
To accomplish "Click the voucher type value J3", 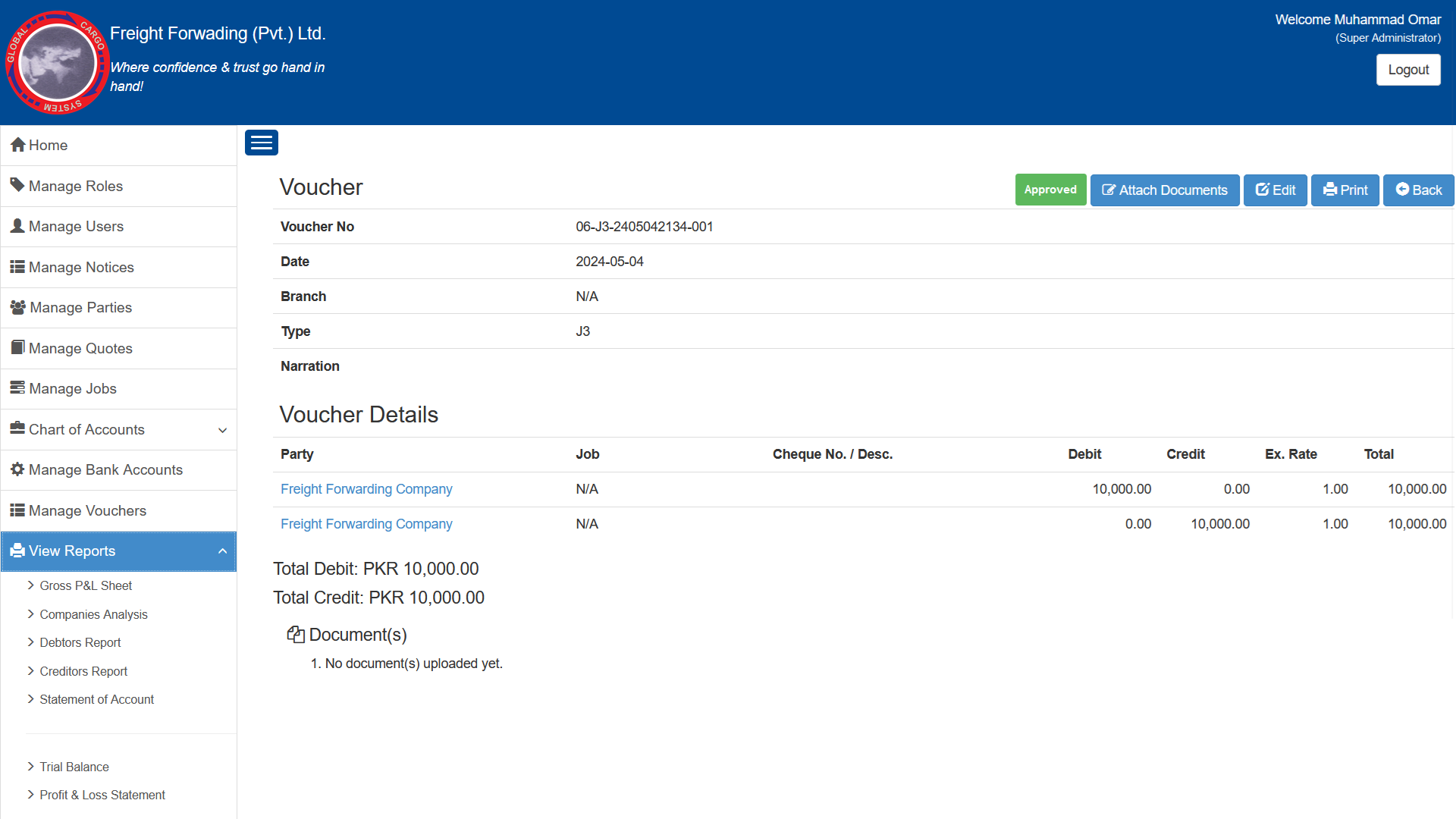I will pyautogui.click(x=583, y=331).
